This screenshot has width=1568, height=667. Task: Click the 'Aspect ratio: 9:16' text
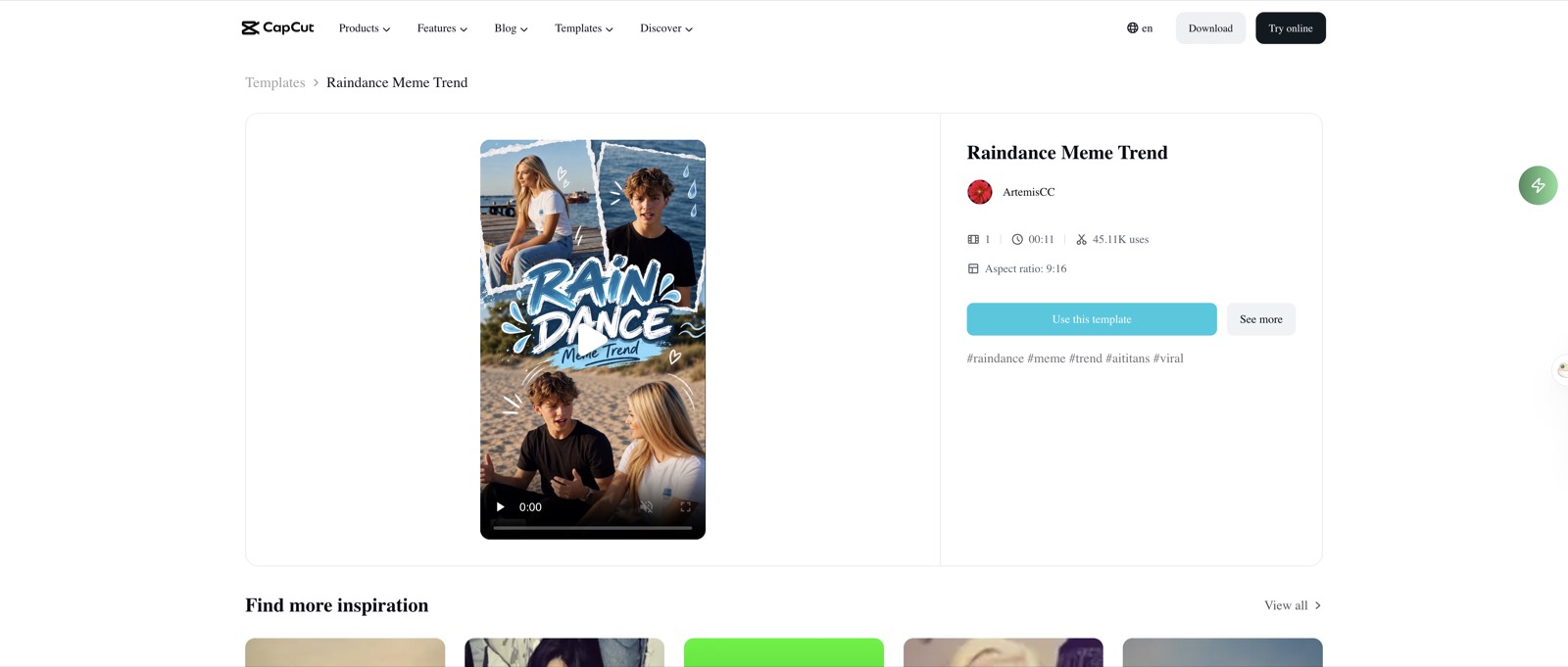1025,268
